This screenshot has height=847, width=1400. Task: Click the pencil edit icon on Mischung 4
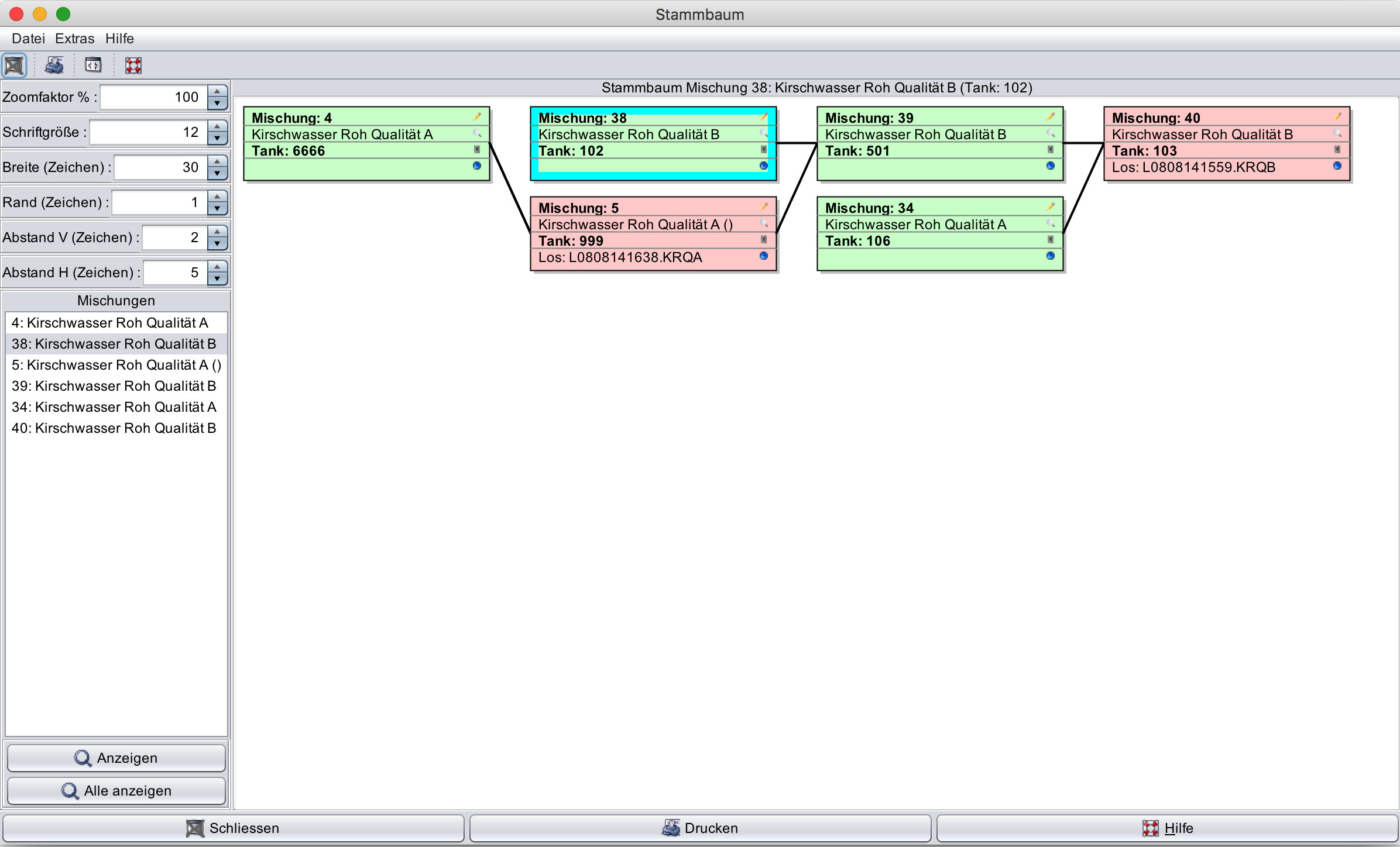pyautogui.click(x=477, y=116)
